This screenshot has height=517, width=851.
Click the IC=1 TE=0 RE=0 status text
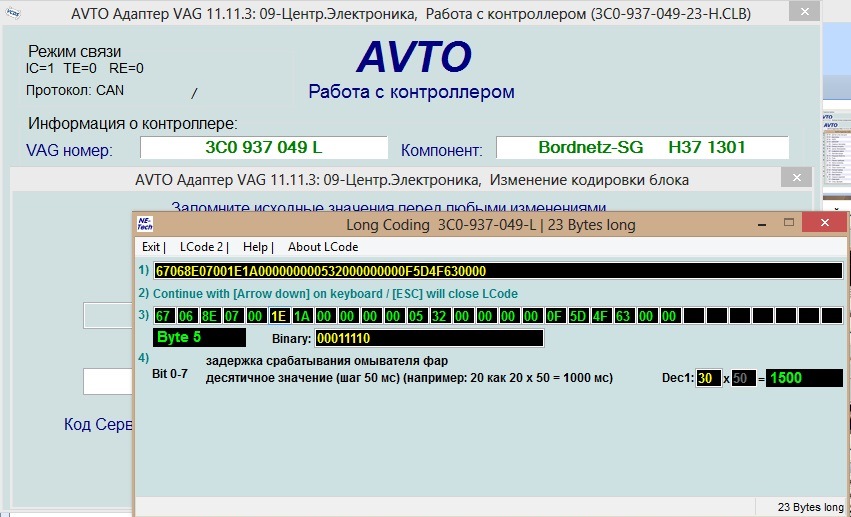(85, 68)
